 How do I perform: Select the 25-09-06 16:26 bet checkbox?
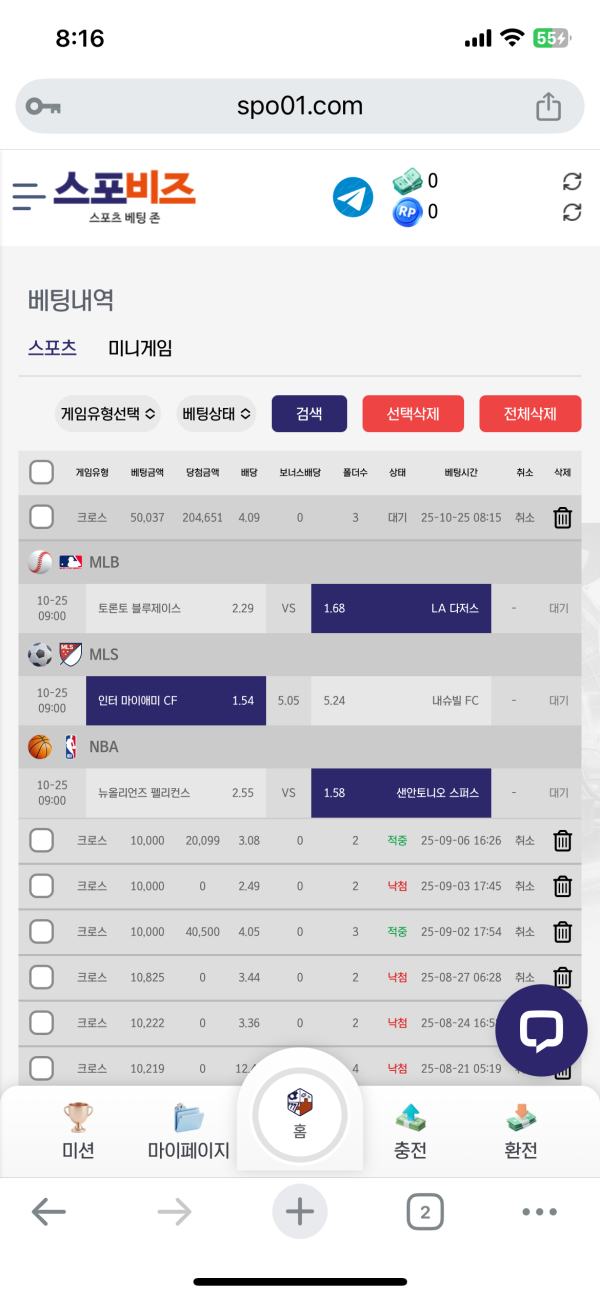tap(41, 841)
